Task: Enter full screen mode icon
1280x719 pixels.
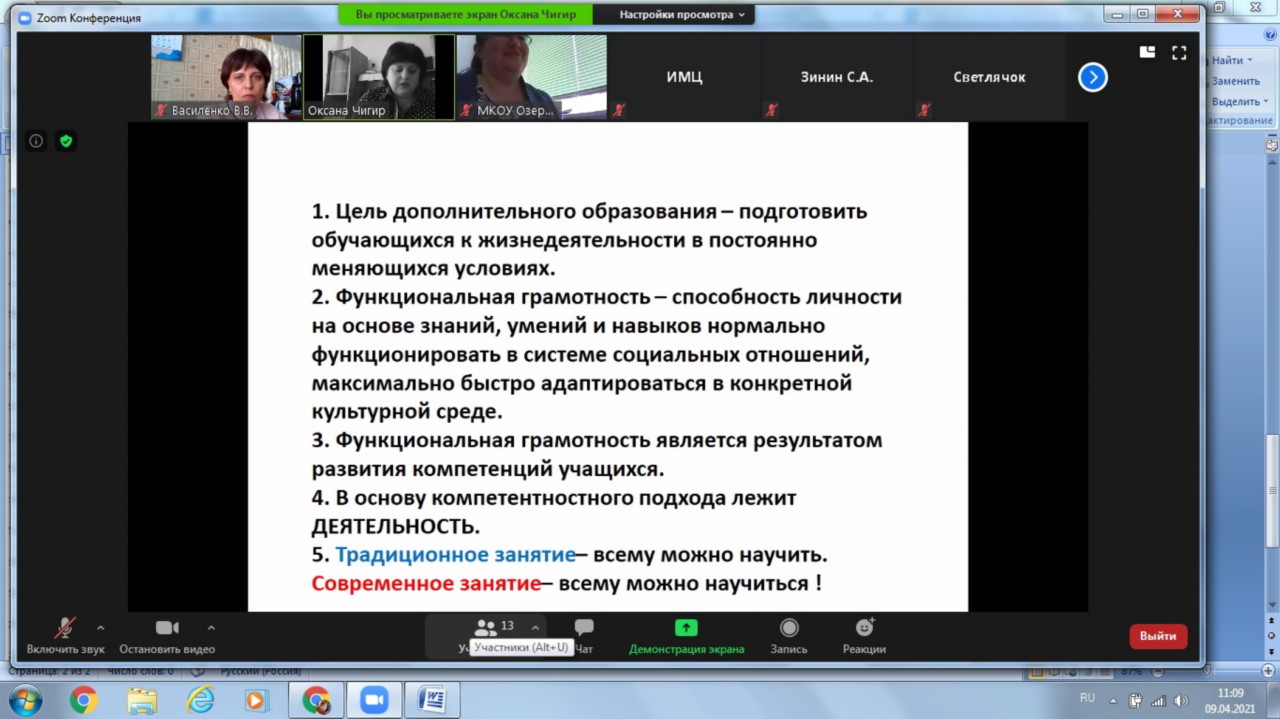Action: pyautogui.click(x=1179, y=53)
